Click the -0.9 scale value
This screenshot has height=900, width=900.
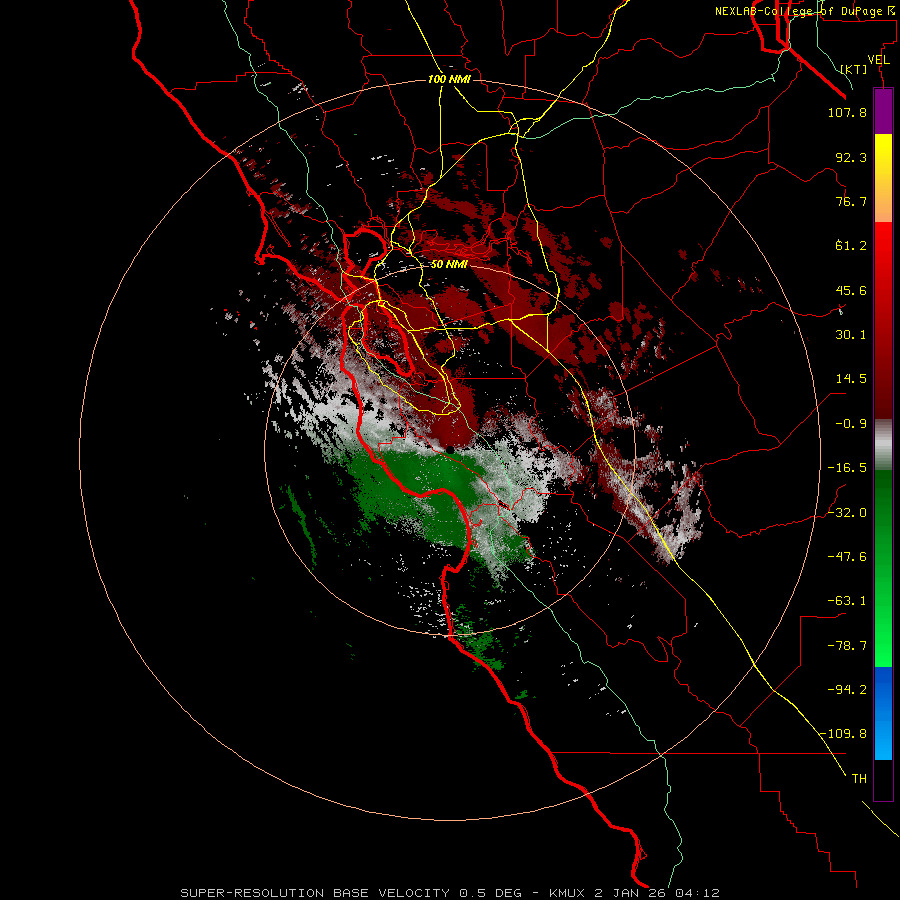(x=851, y=424)
